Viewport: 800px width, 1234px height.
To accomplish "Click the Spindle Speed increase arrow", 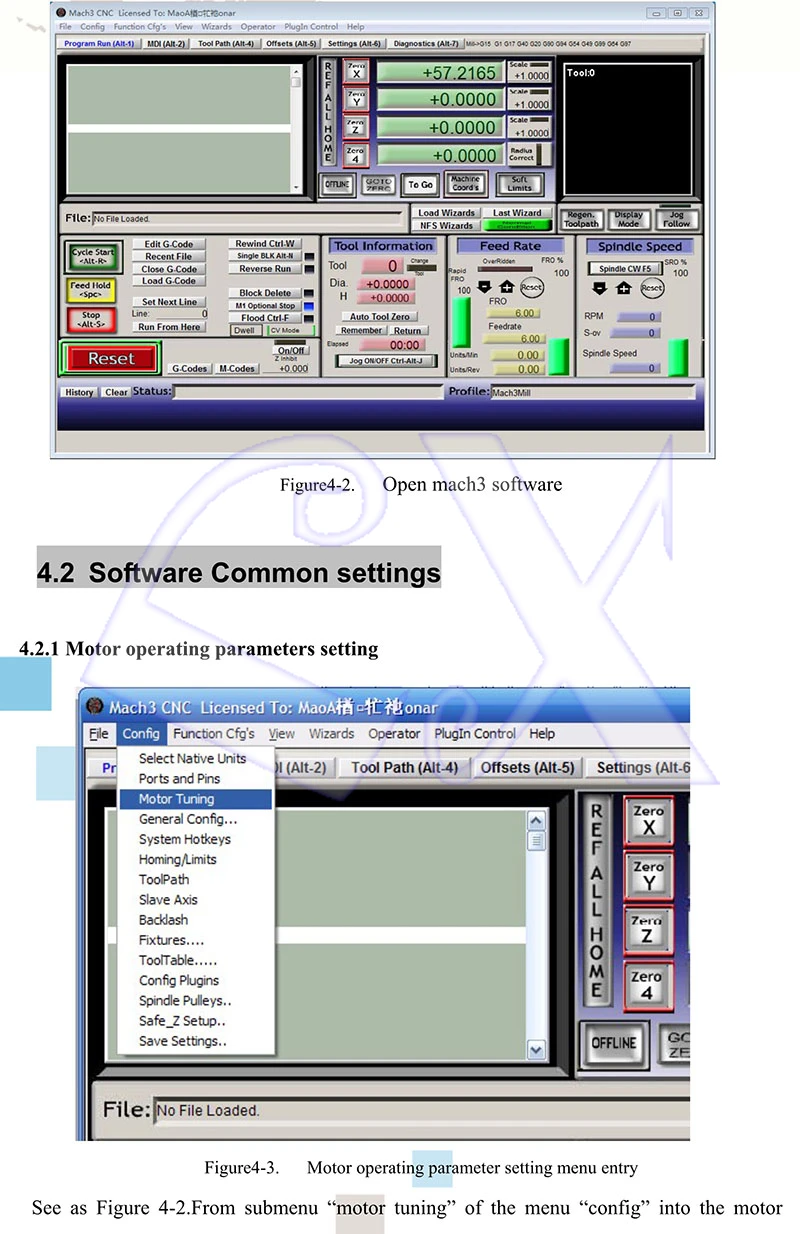I will pos(623,288).
